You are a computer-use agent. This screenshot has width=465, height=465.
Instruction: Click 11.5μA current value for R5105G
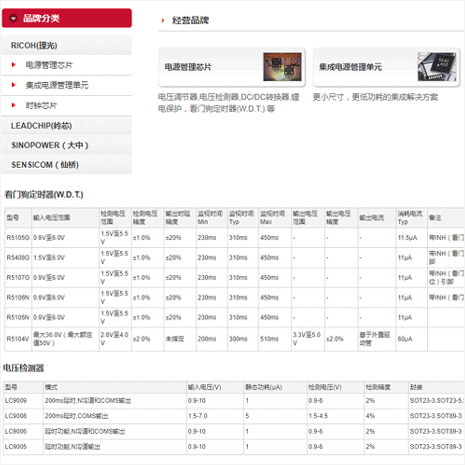407,238
